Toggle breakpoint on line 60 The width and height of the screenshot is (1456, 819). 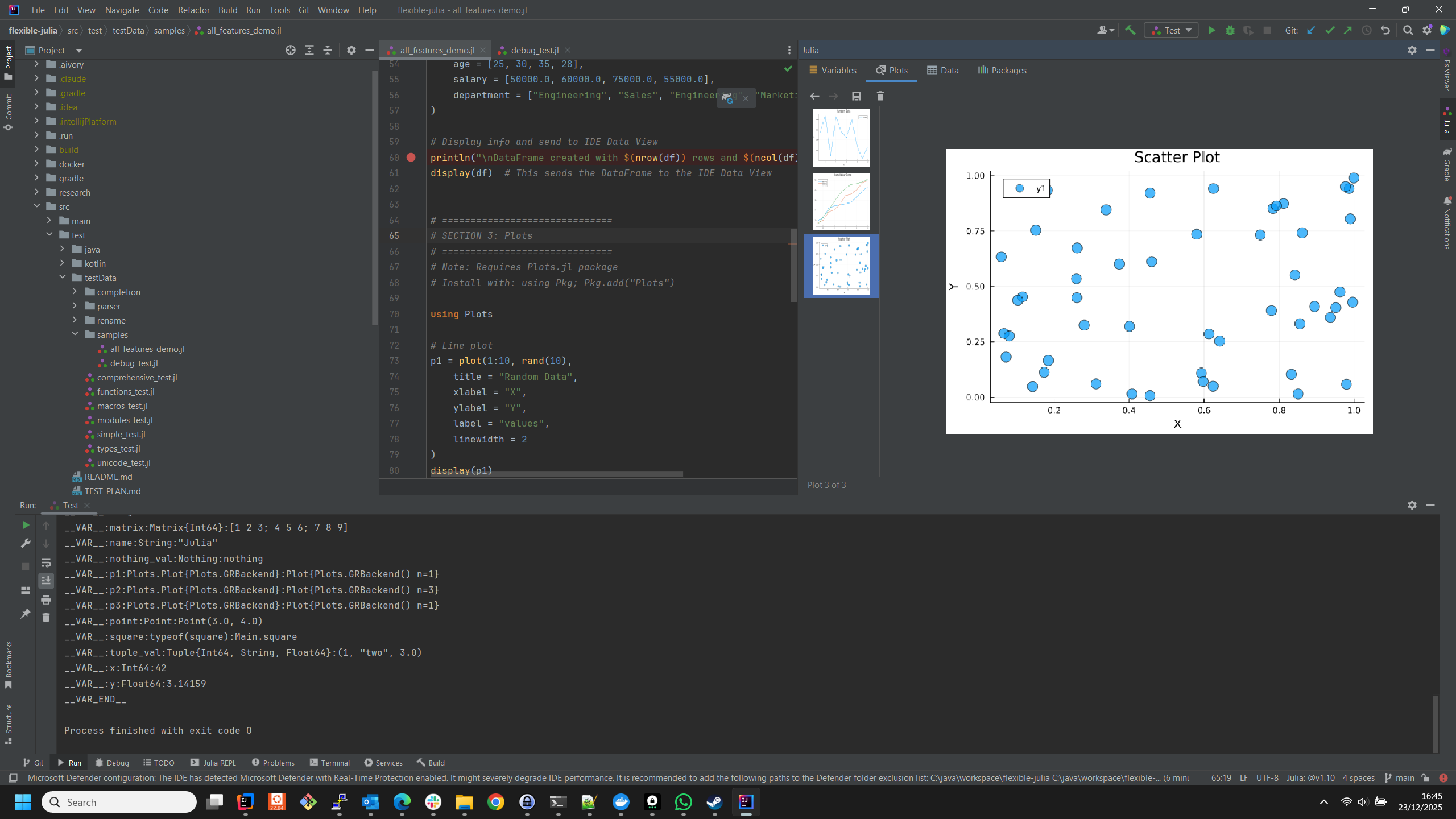[411, 158]
